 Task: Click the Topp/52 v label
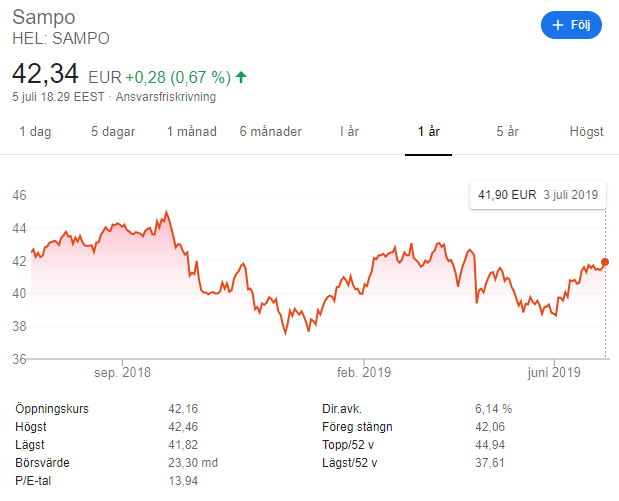click(348, 445)
